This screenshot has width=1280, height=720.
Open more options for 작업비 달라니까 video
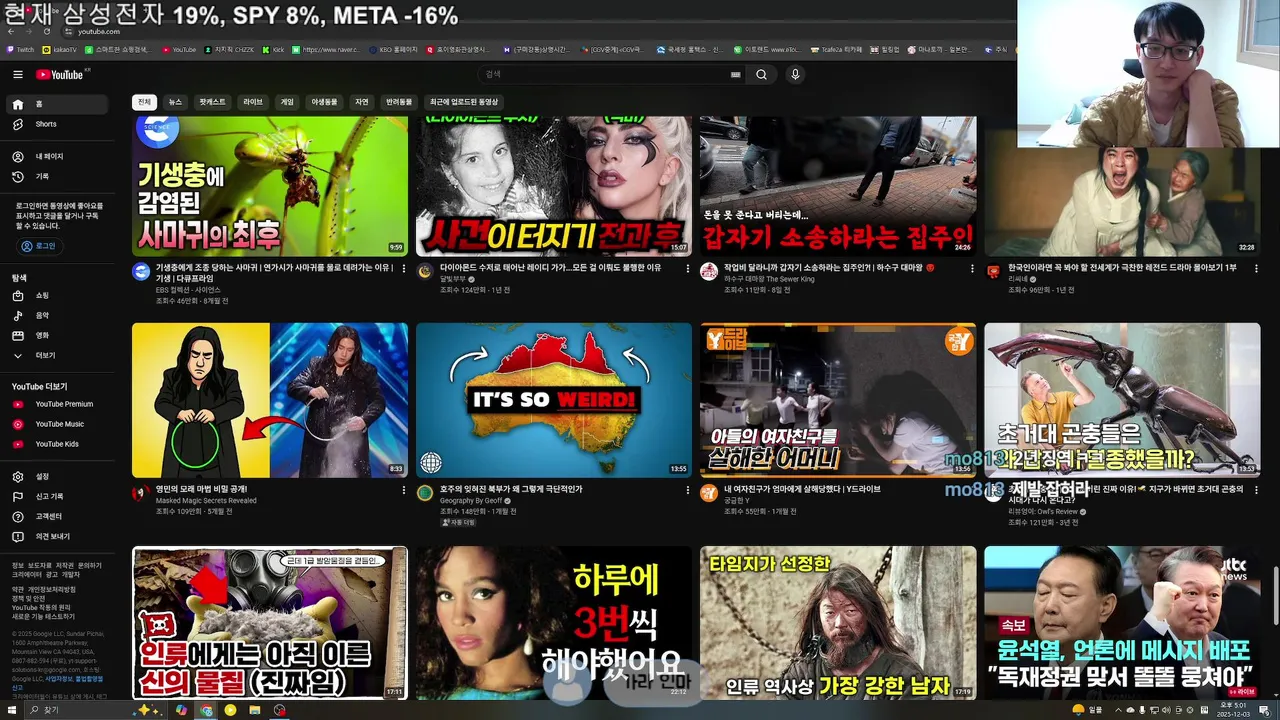(972, 269)
